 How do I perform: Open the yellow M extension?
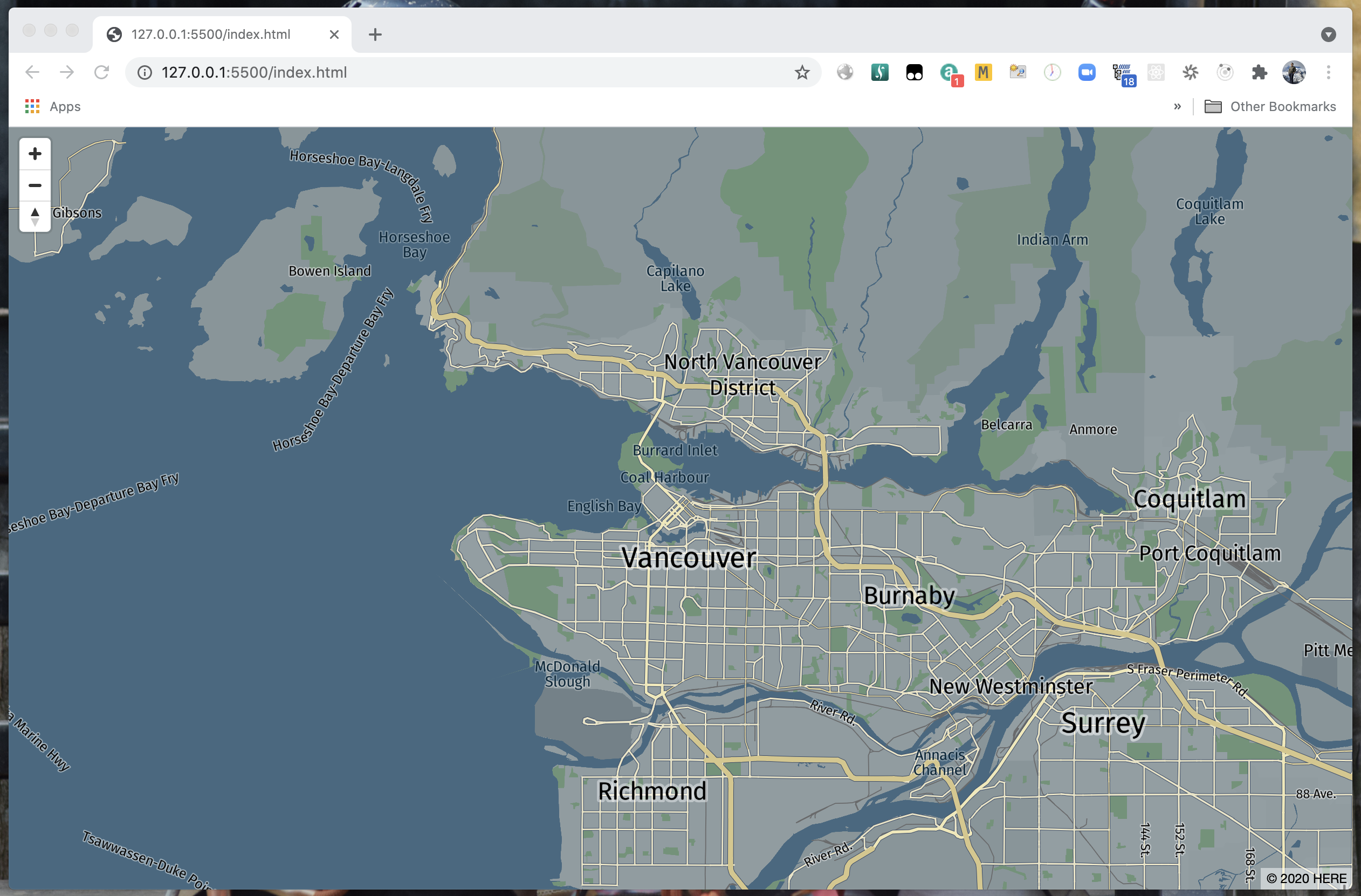click(x=983, y=72)
